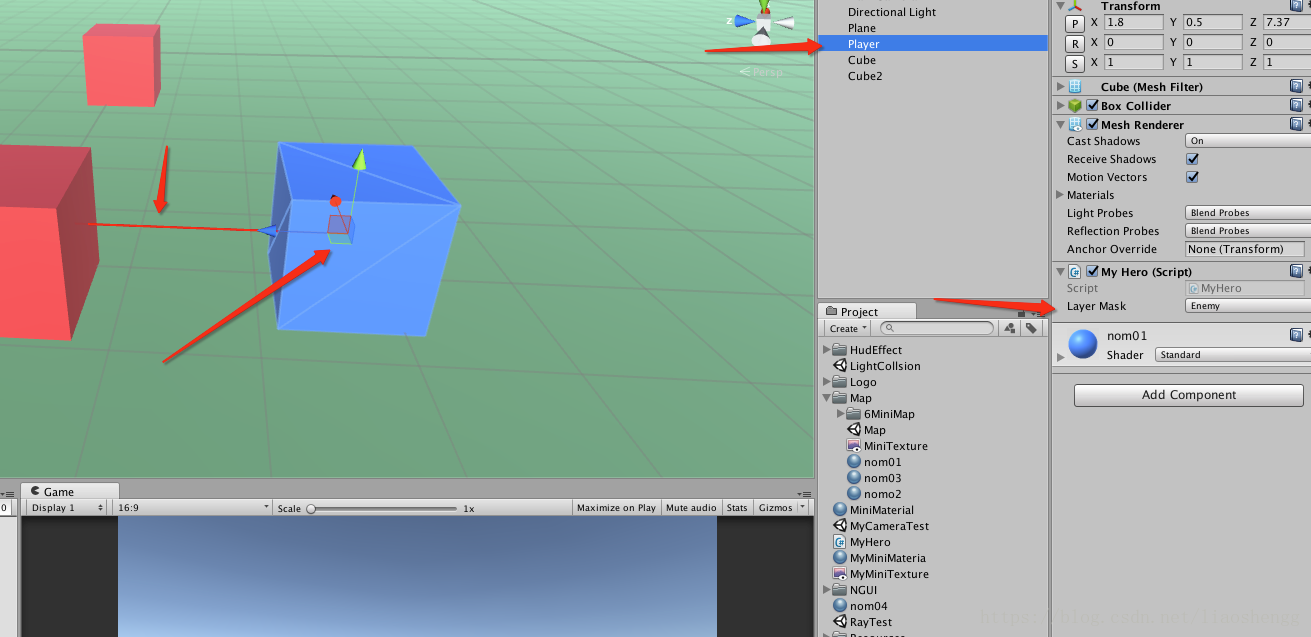Select nom03 material in Map folder
Image resolution: width=1311 pixels, height=637 pixels.
point(874,478)
